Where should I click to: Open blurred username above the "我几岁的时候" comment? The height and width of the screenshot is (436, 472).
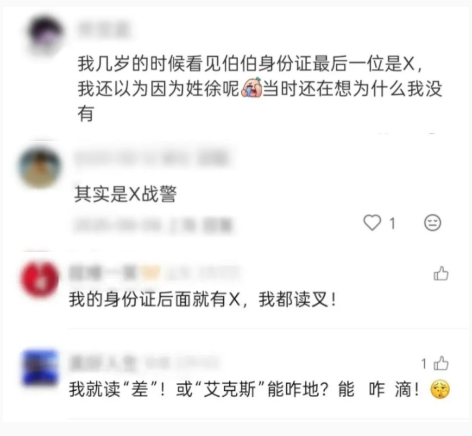(103, 30)
